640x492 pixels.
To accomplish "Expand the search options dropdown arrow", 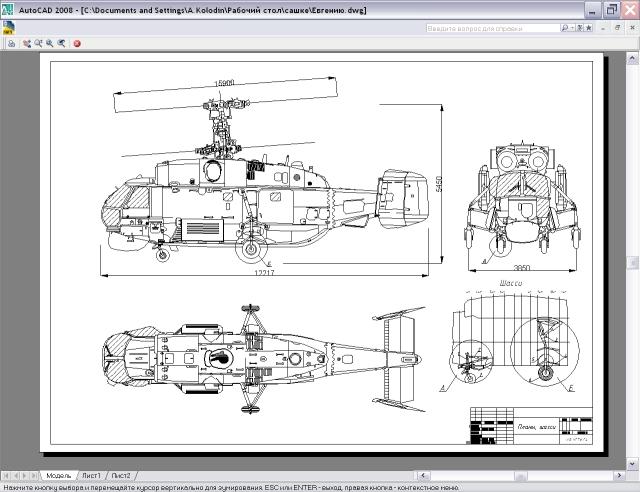I will [x=572, y=28].
